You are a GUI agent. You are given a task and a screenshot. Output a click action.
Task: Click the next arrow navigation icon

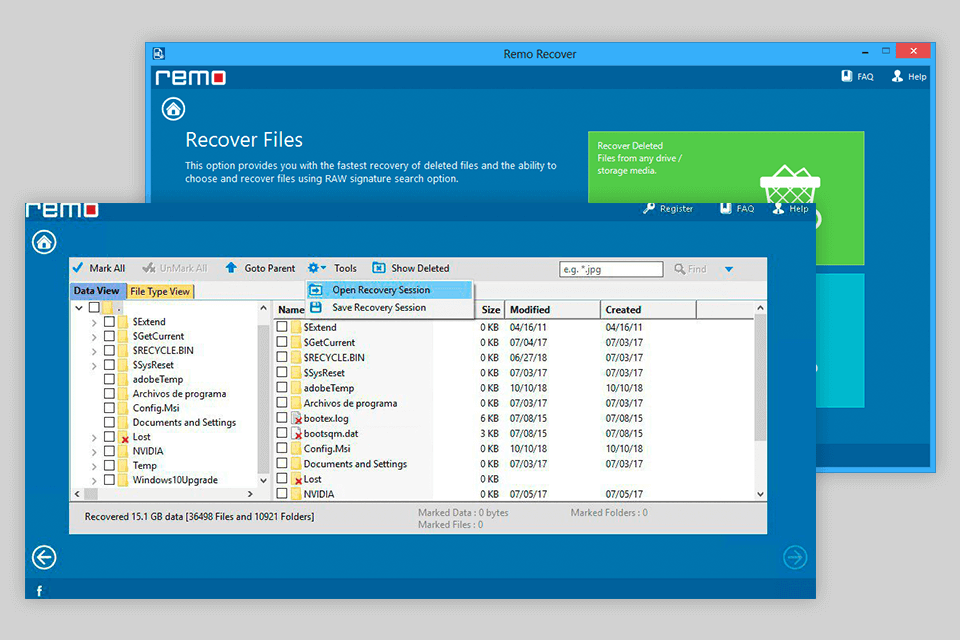pos(794,558)
